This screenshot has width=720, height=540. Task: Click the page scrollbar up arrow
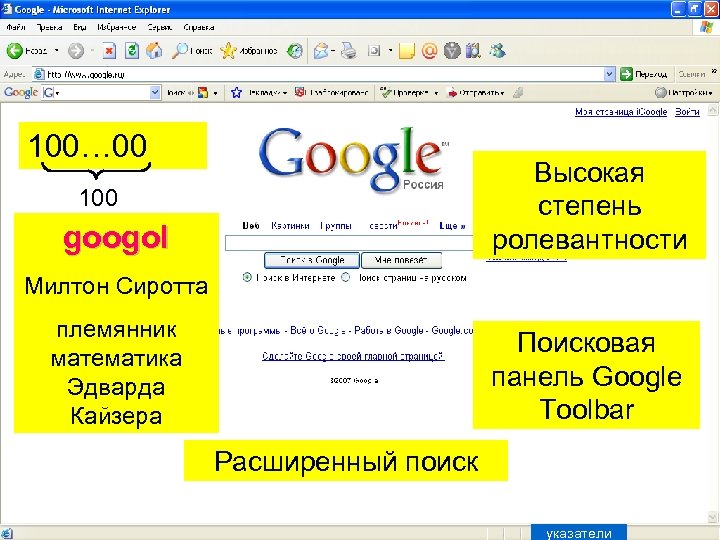[712, 110]
